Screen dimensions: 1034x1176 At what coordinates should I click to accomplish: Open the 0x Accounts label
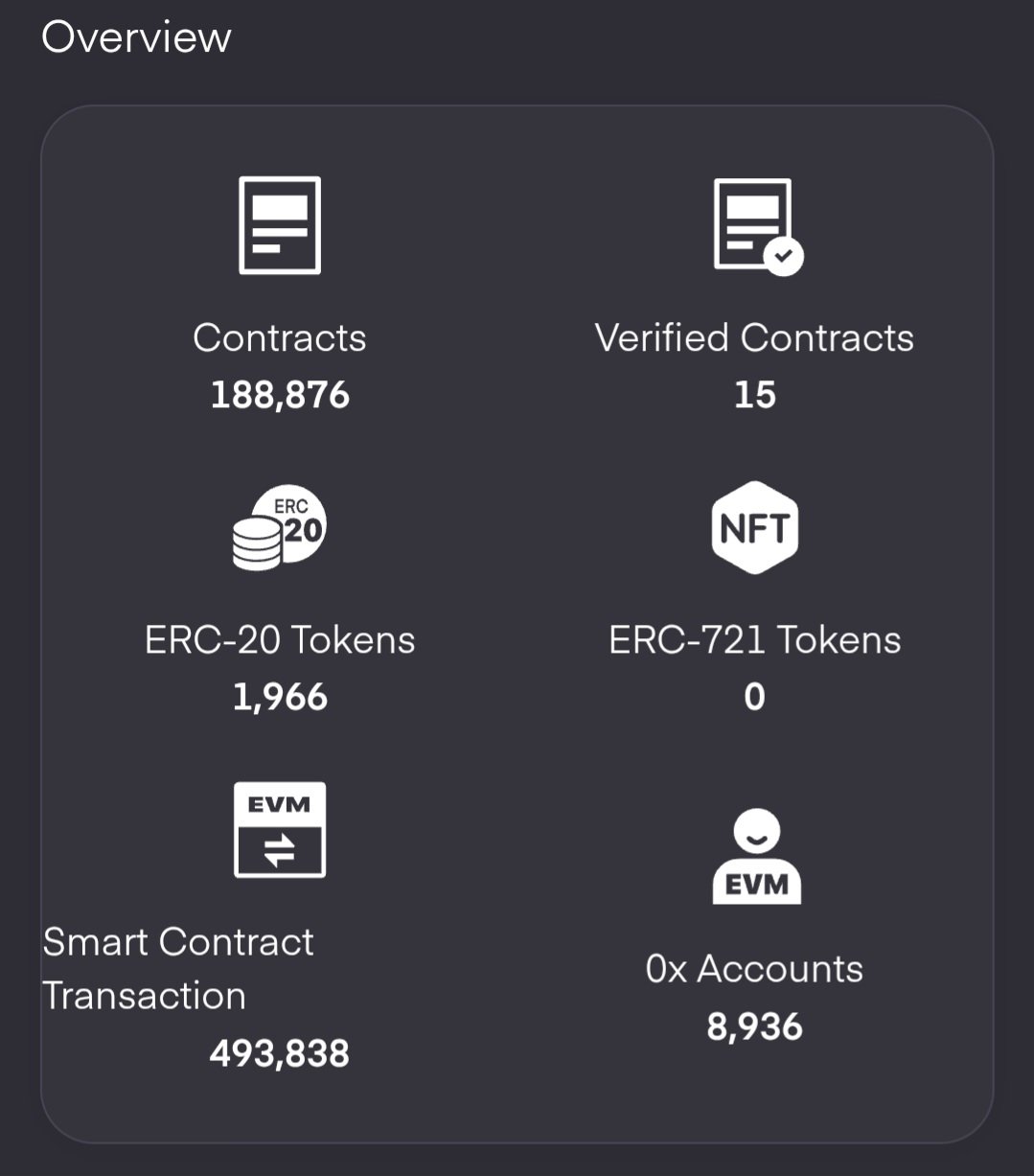coord(754,969)
